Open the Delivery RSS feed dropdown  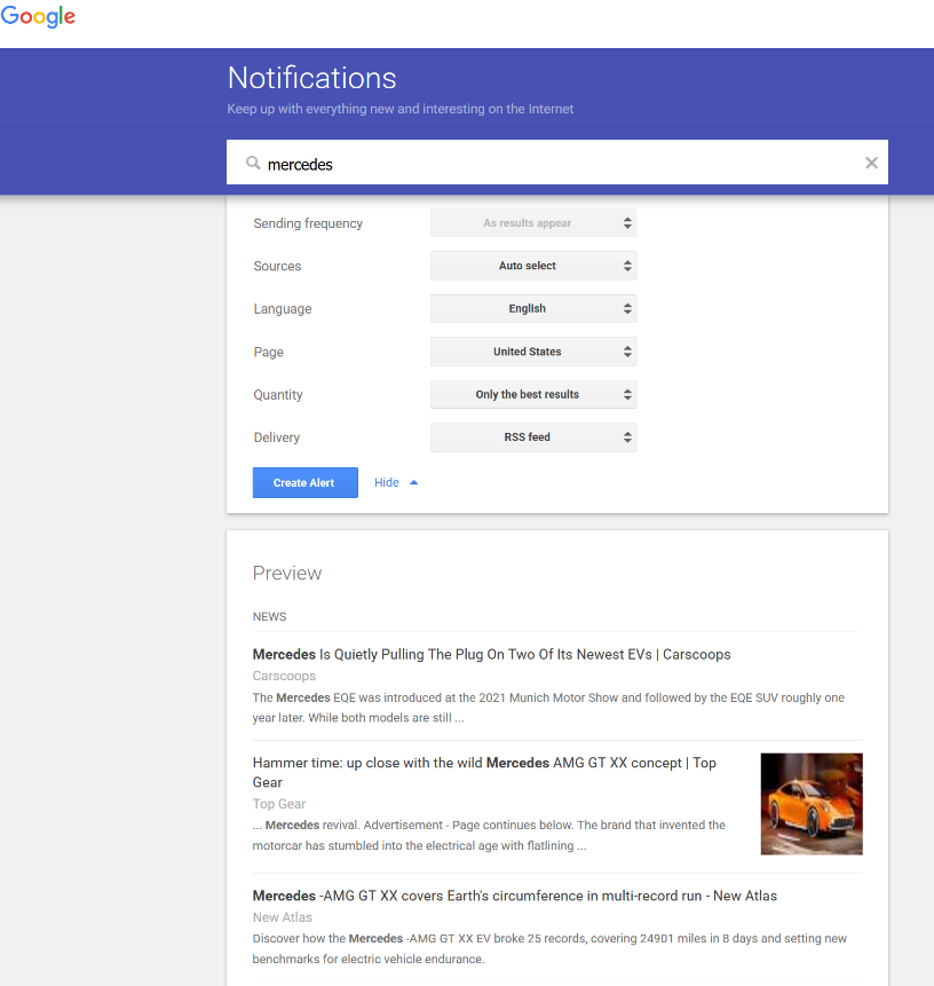(533, 437)
